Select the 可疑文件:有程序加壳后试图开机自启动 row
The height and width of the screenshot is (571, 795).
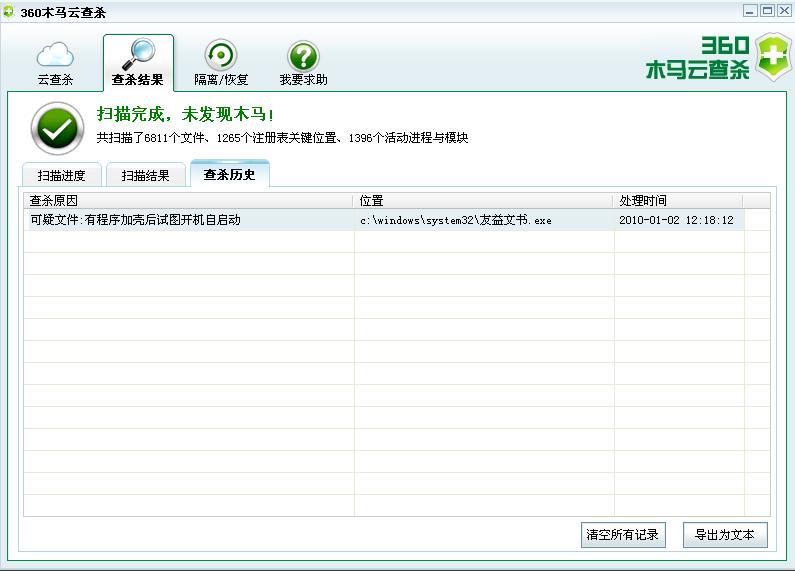point(384,220)
